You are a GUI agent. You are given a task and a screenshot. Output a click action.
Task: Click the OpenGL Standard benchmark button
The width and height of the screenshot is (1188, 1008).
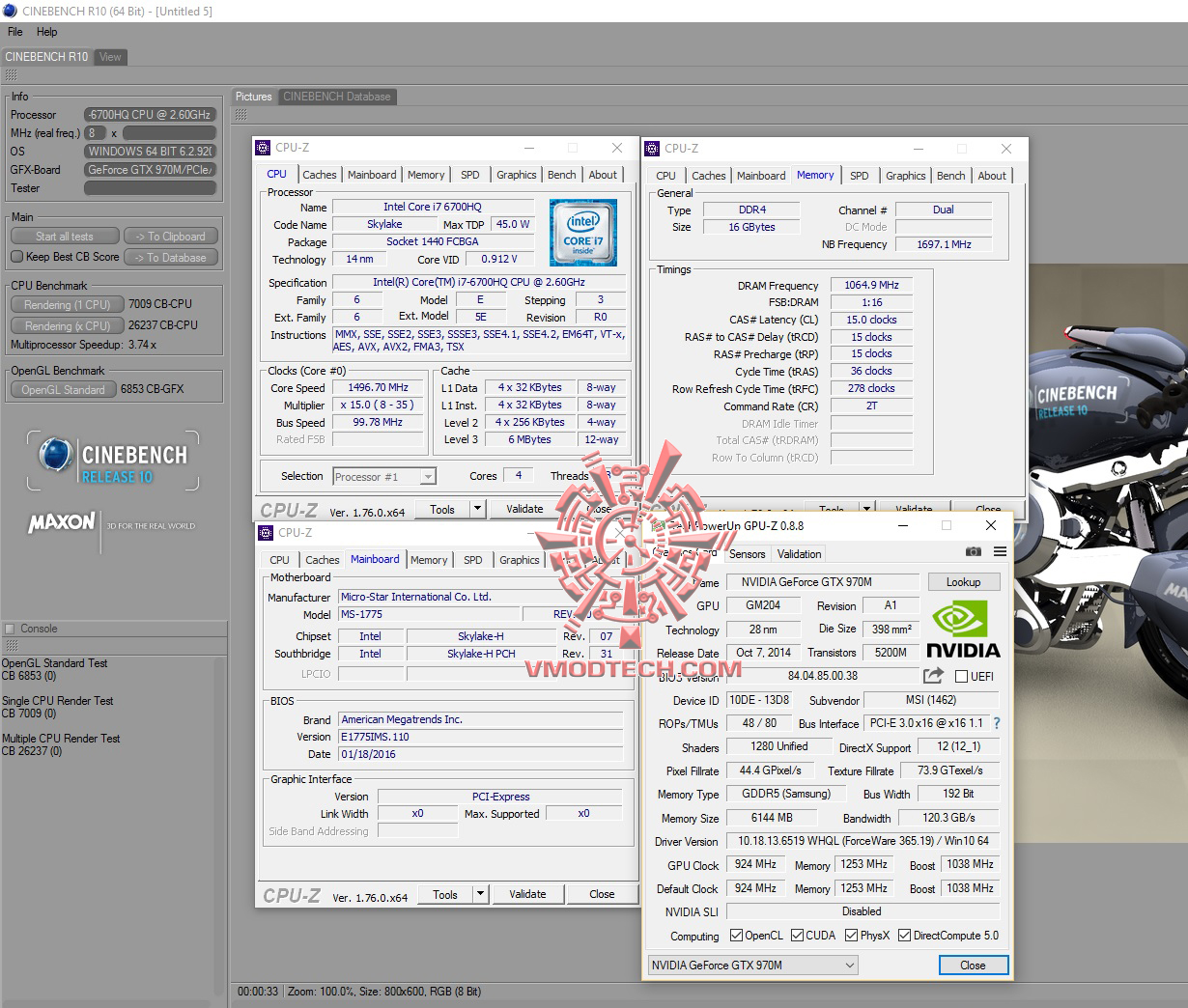tap(64, 389)
